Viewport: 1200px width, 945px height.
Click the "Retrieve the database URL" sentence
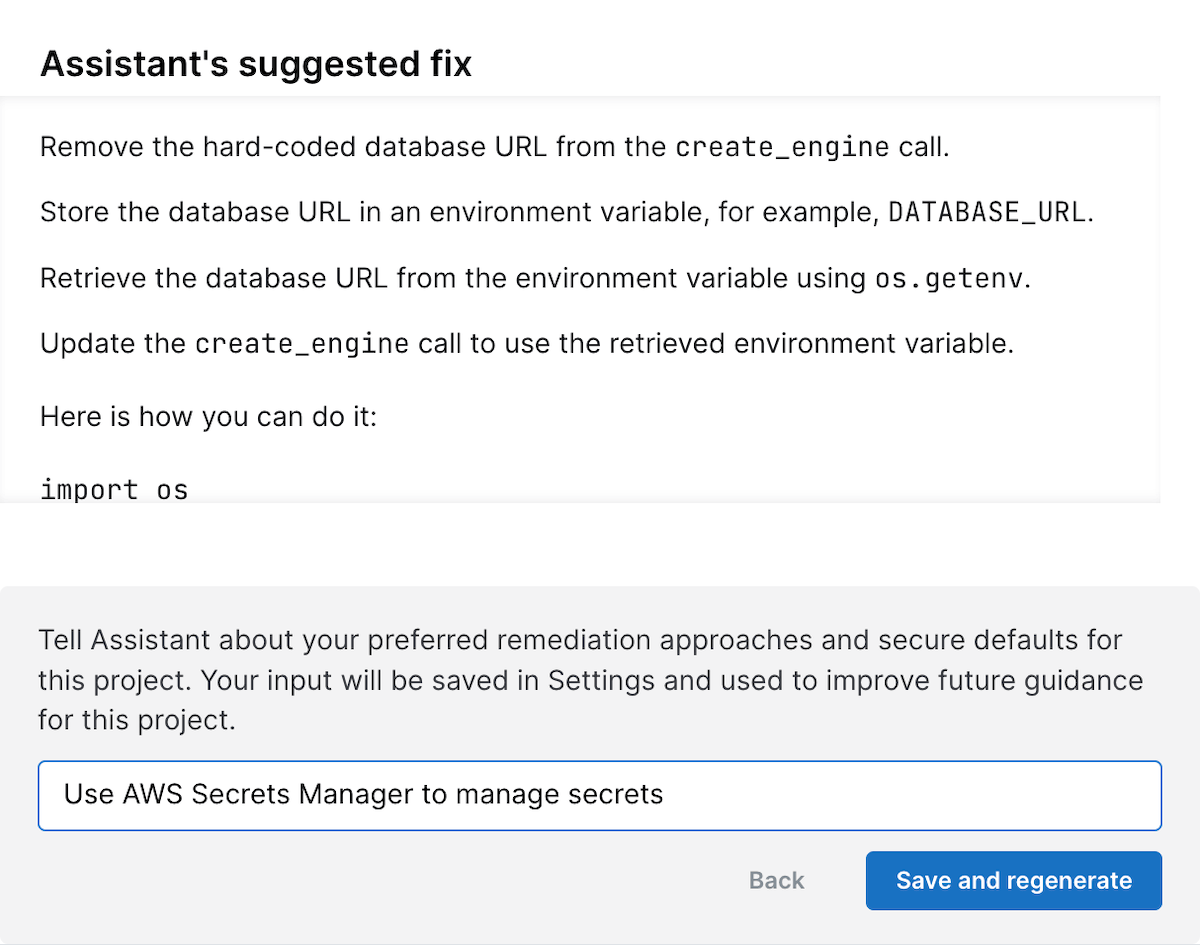(300, 278)
